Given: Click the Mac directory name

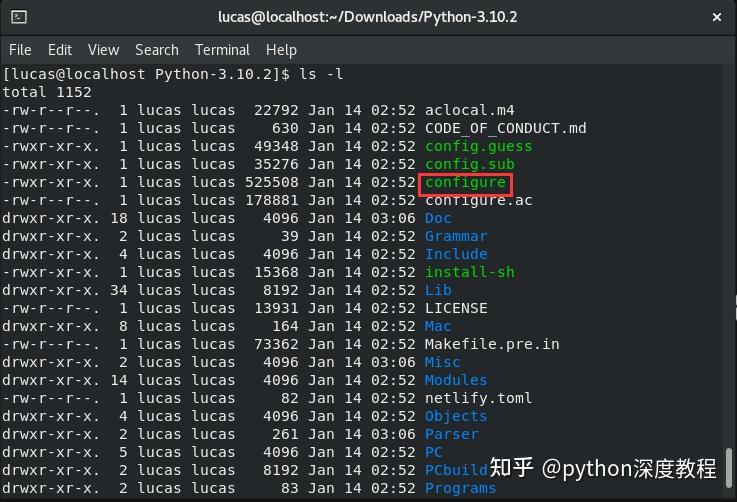Looking at the screenshot, I should pos(438,326).
